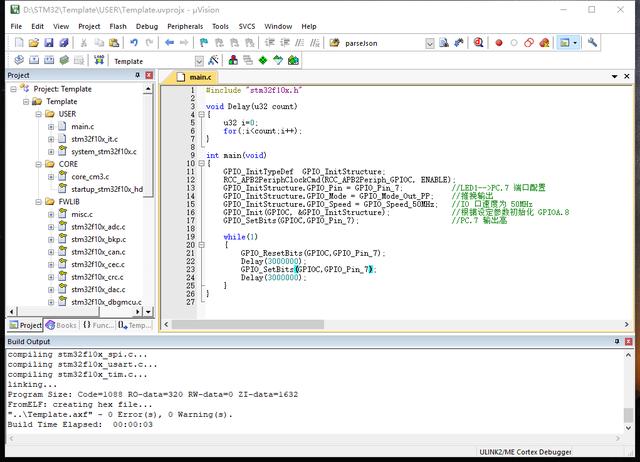The height and width of the screenshot is (462, 640).
Task: Click the window layout toolbar button
Action: tap(564, 42)
